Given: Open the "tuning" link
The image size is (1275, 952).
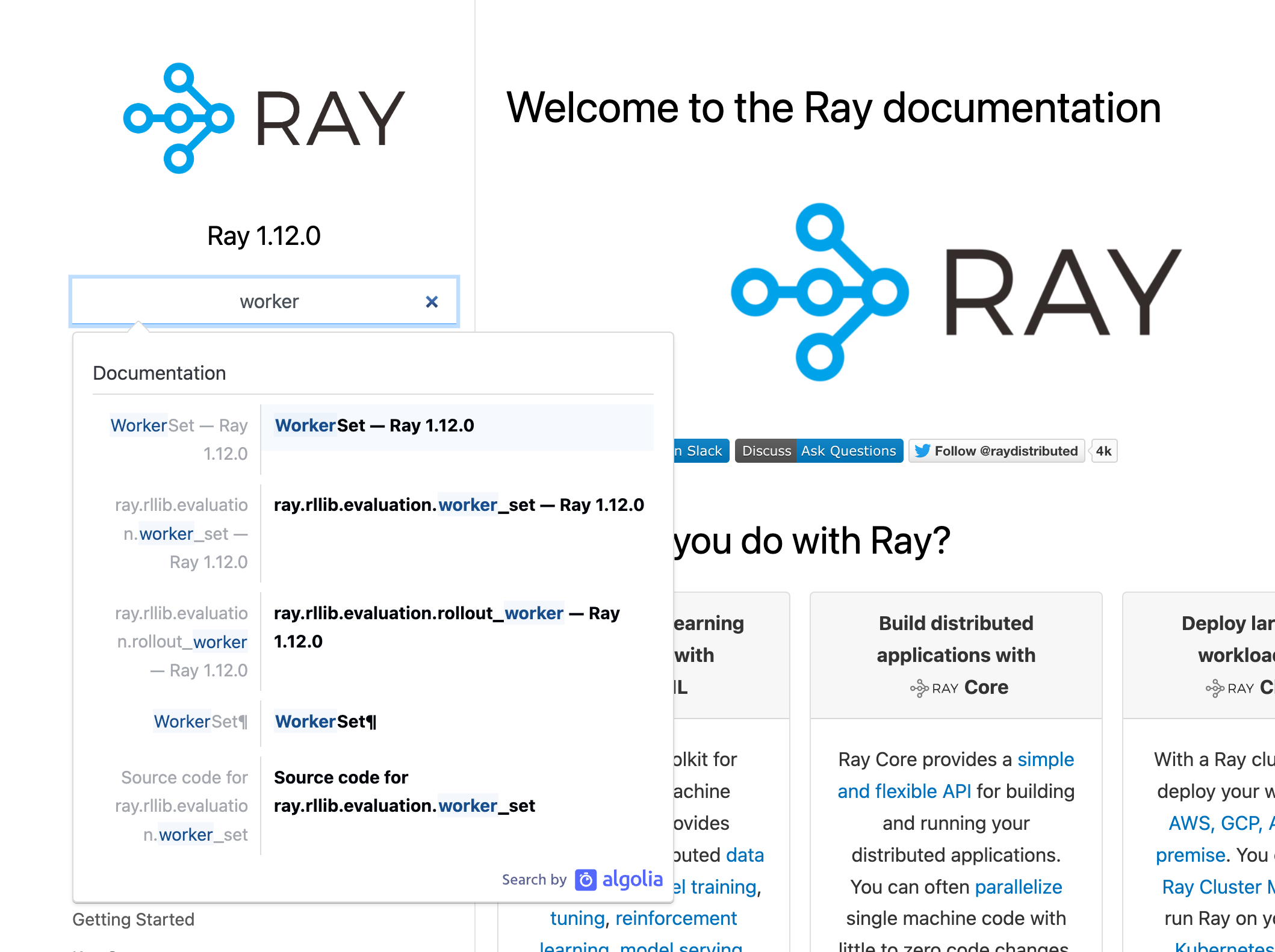Looking at the screenshot, I should (577, 918).
